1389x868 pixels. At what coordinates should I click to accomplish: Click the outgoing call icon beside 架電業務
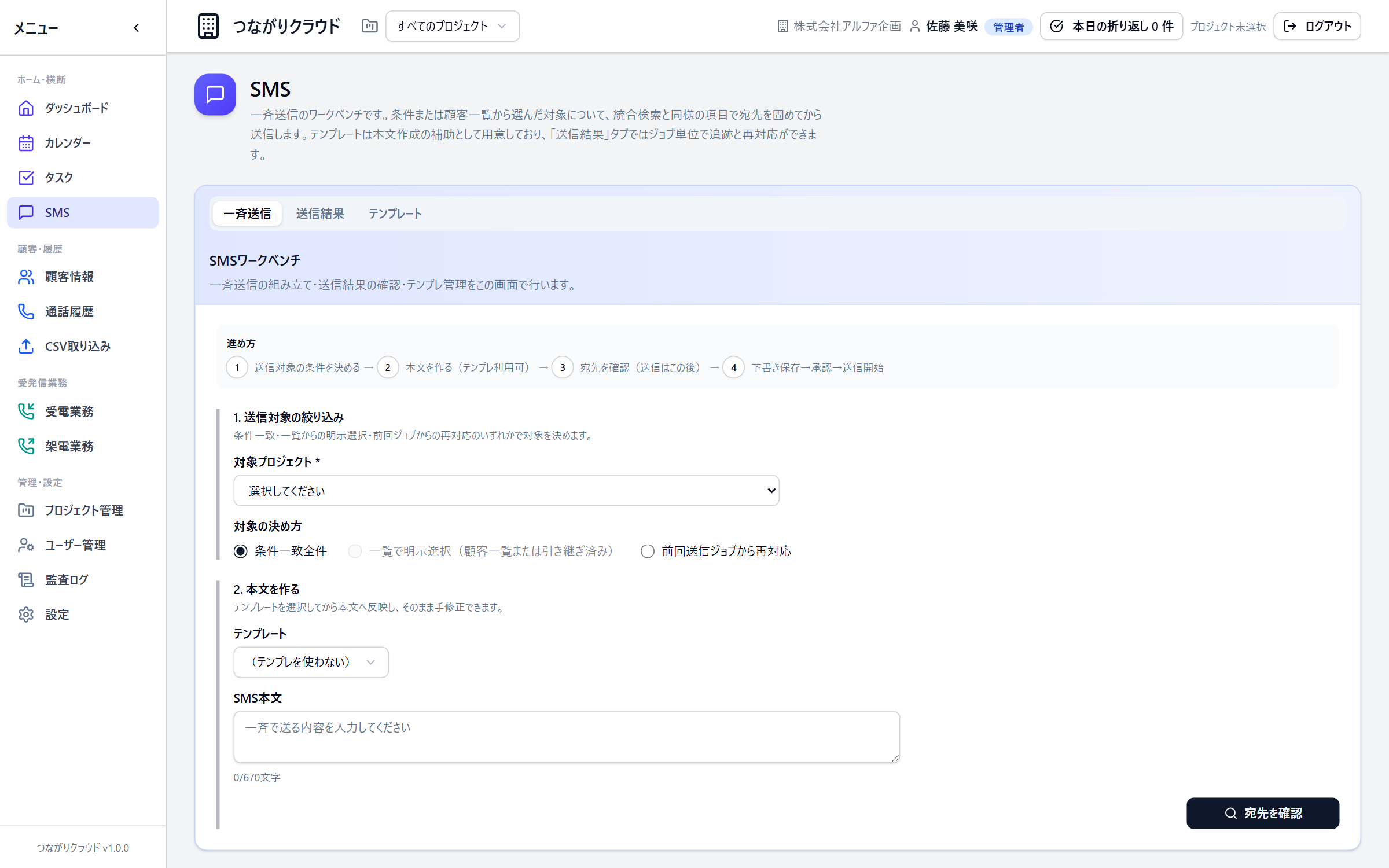click(26, 446)
